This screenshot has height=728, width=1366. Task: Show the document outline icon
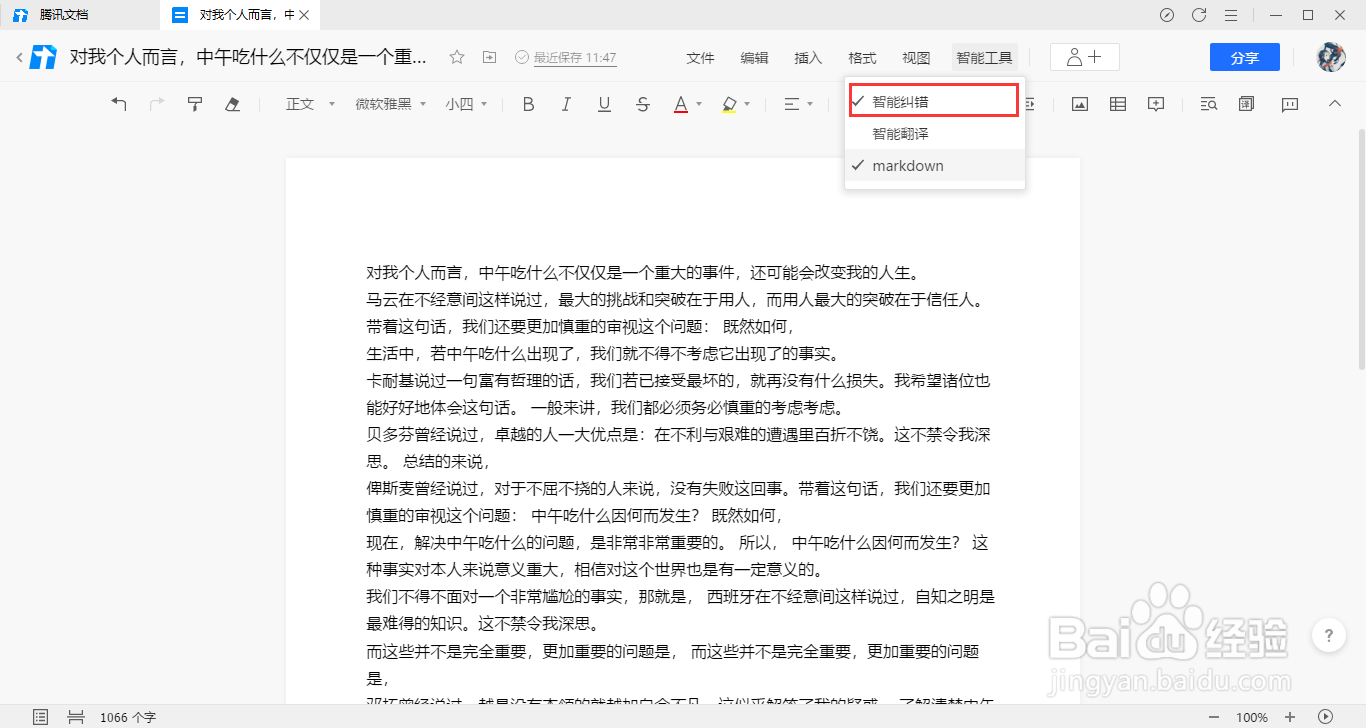pyautogui.click(x=41, y=717)
